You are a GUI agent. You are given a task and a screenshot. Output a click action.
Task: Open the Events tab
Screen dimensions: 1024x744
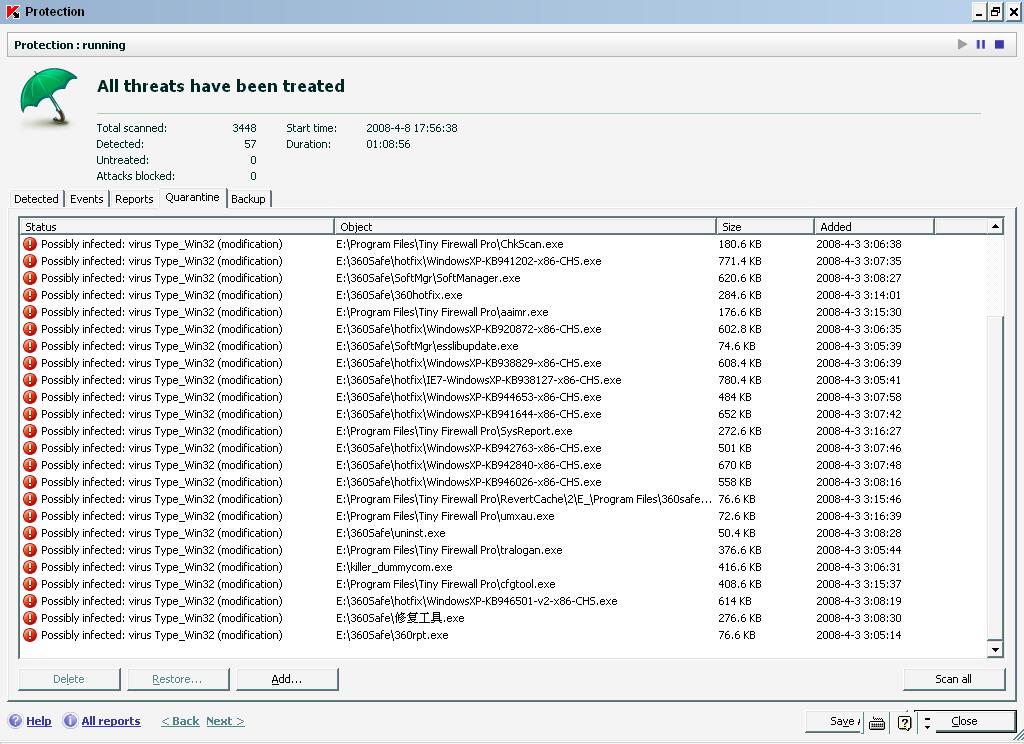click(87, 199)
